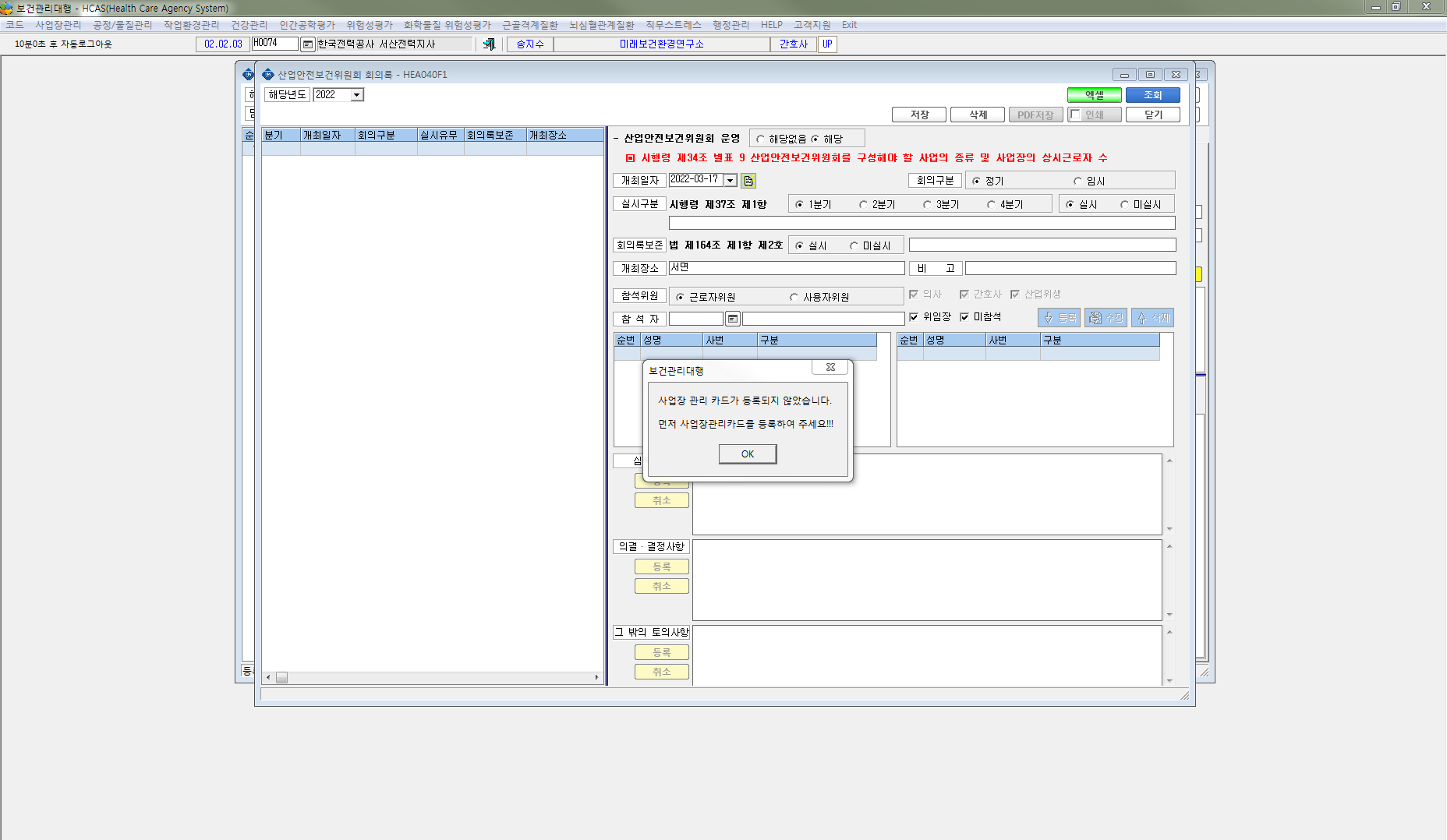Toggle the 미참석 checkbox
1447x840 pixels.
pos(964,317)
